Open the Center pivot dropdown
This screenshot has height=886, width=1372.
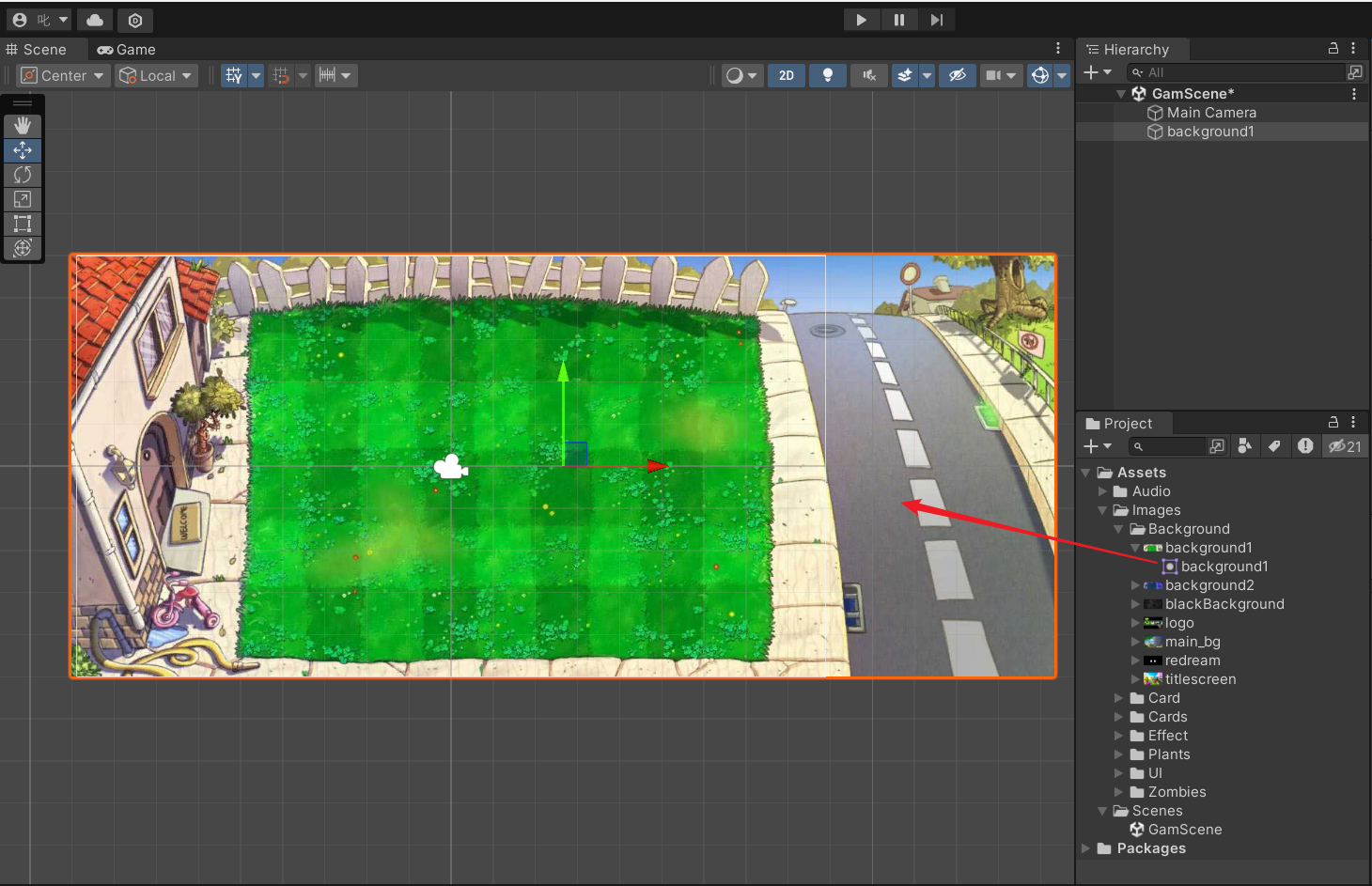[x=63, y=75]
